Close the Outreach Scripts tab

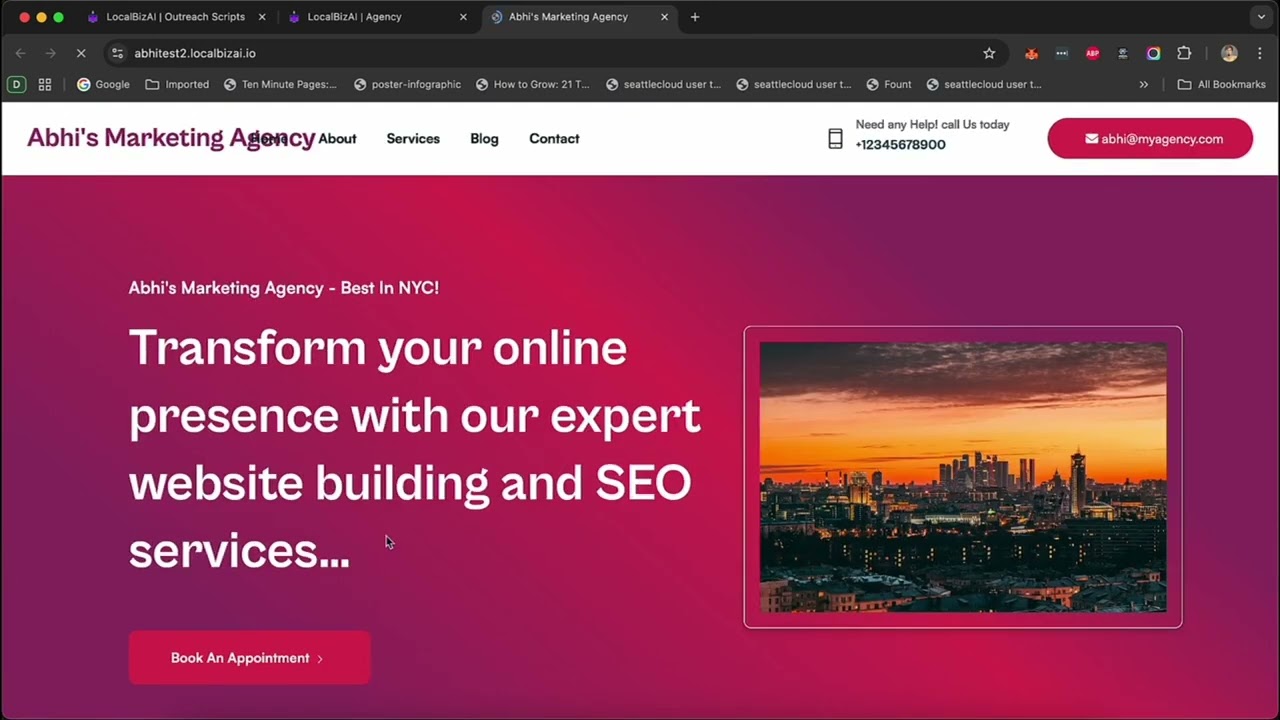point(262,17)
